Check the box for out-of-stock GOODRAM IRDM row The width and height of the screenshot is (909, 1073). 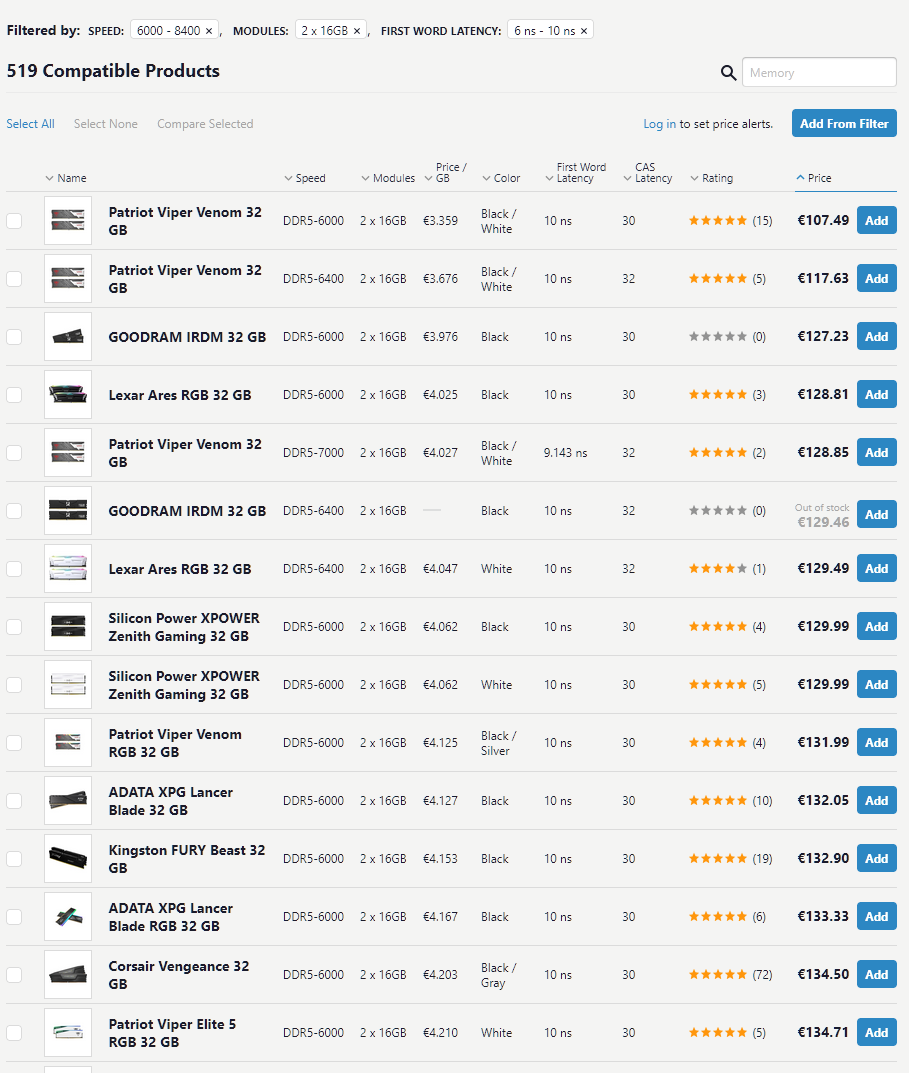pyautogui.click(x=14, y=510)
